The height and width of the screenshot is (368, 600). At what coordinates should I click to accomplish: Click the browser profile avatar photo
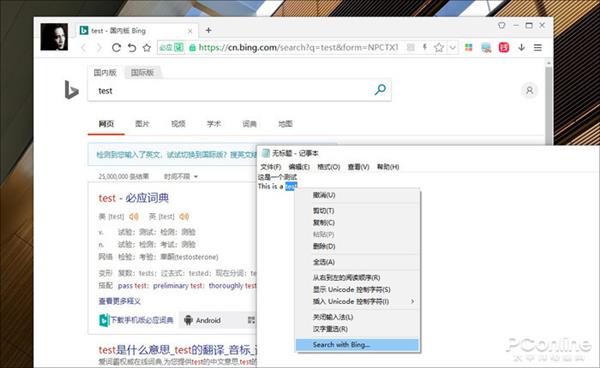54,37
